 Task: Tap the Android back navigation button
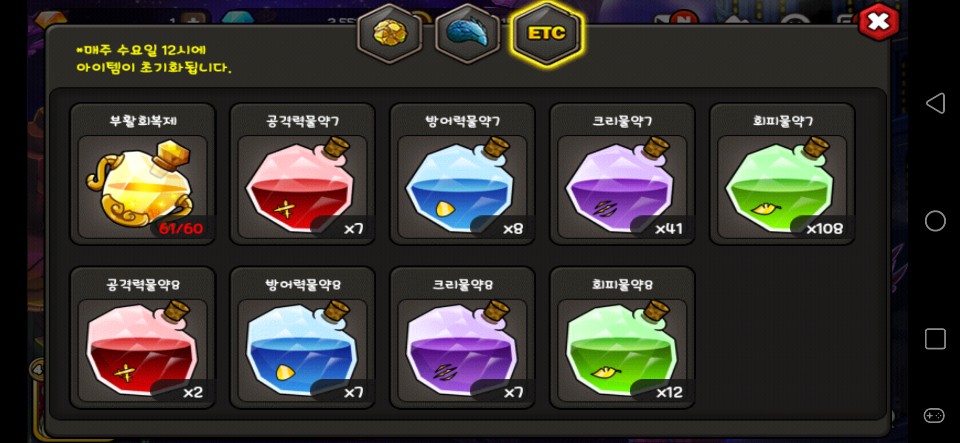935,103
